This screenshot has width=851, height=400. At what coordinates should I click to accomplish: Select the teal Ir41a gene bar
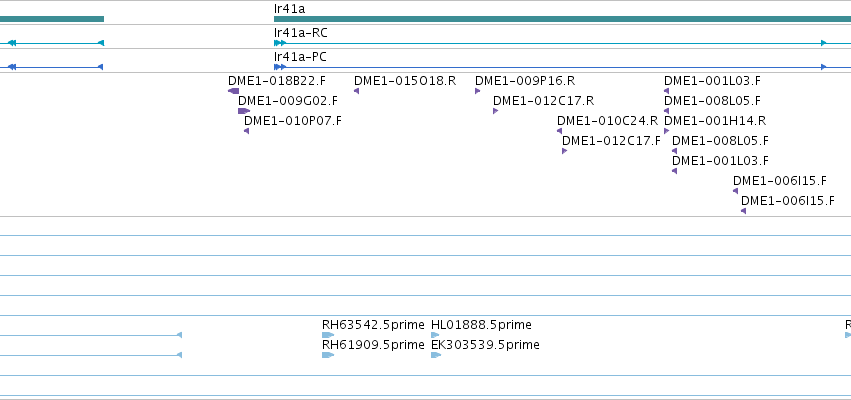pyautogui.click(x=562, y=19)
